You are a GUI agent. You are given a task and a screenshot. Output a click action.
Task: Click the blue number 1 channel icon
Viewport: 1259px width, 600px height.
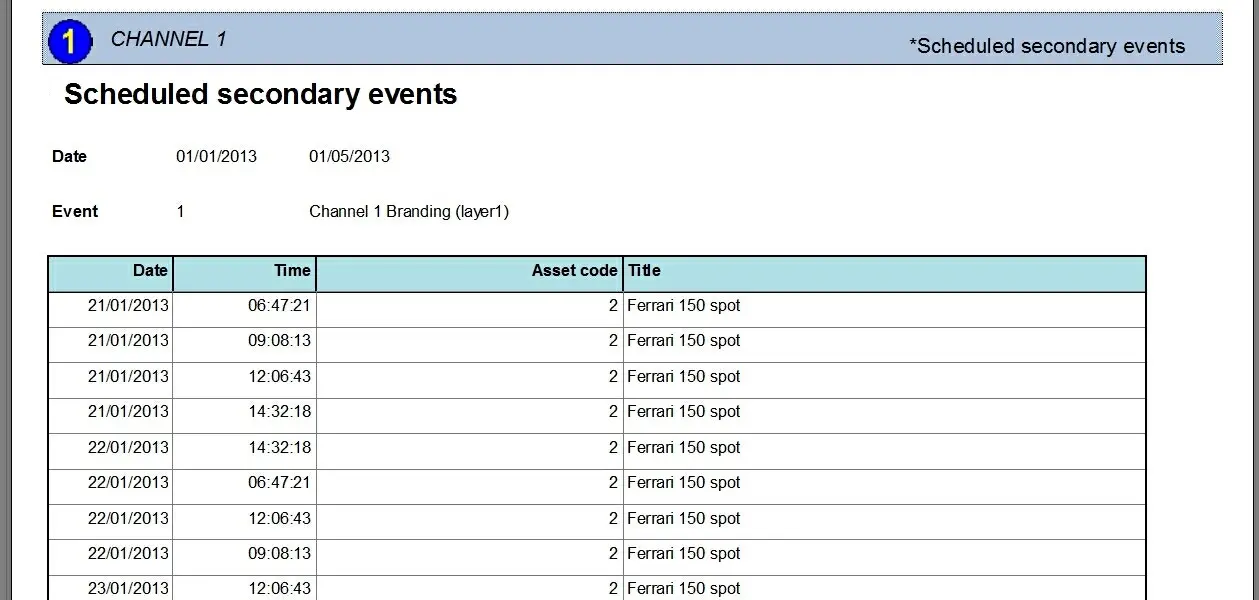(69, 41)
